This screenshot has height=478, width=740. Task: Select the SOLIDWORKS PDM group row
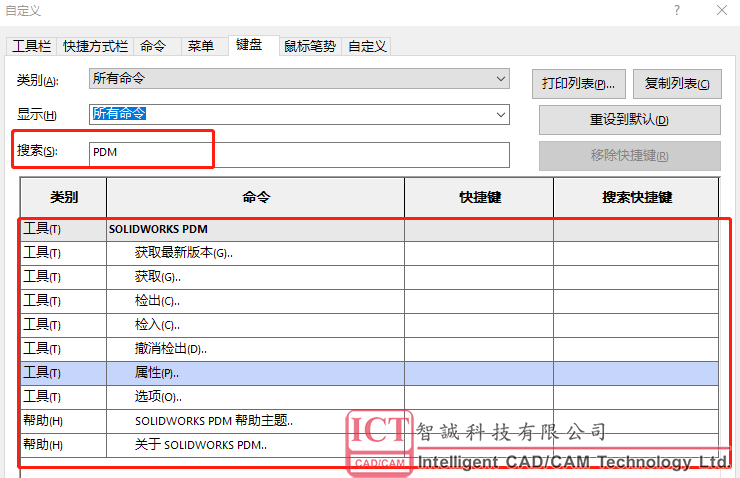click(x=370, y=229)
